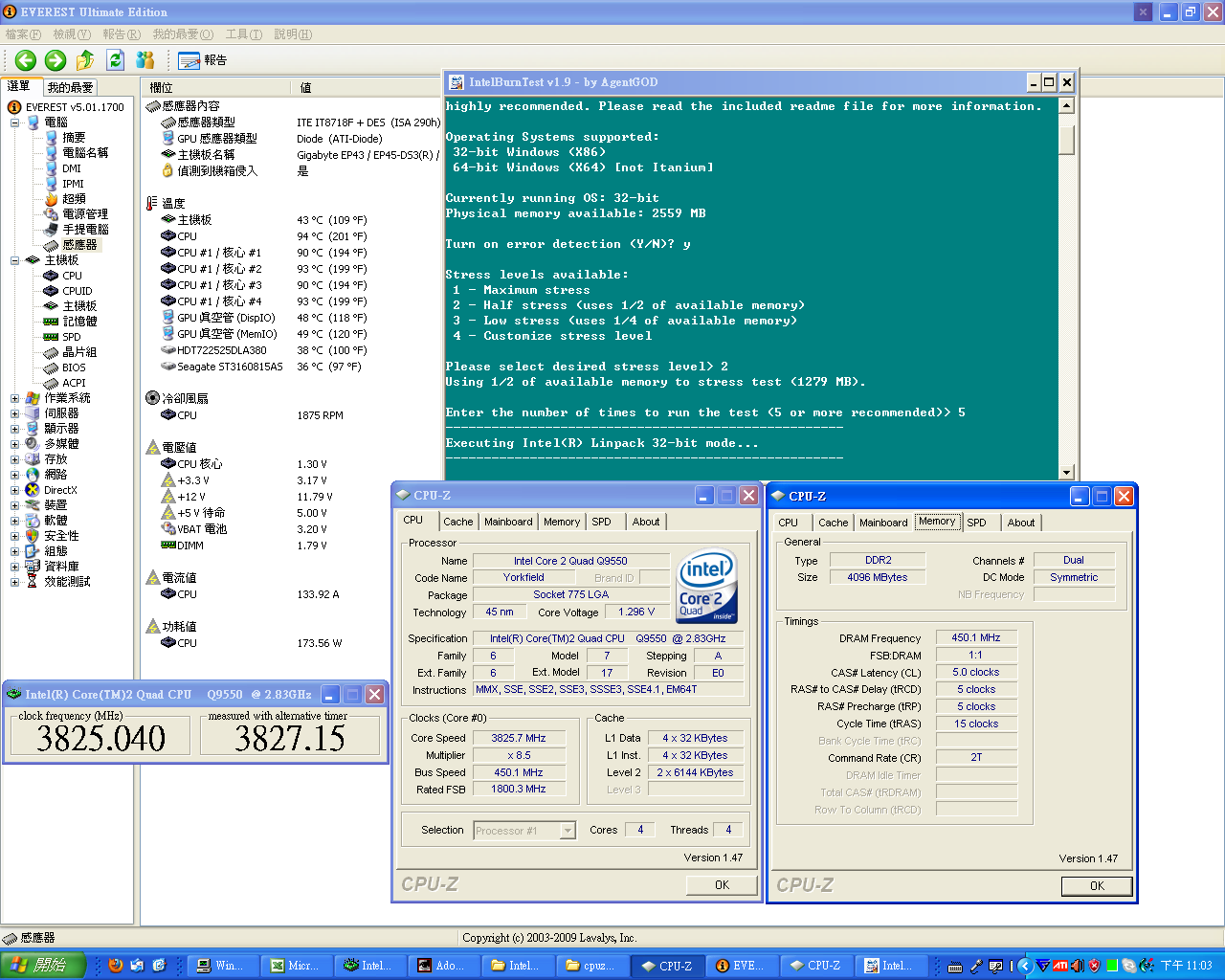The height and width of the screenshot is (980, 1225).
Task: Refresh EVEREST with the refresh toolbar icon
Action: tap(115, 60)
